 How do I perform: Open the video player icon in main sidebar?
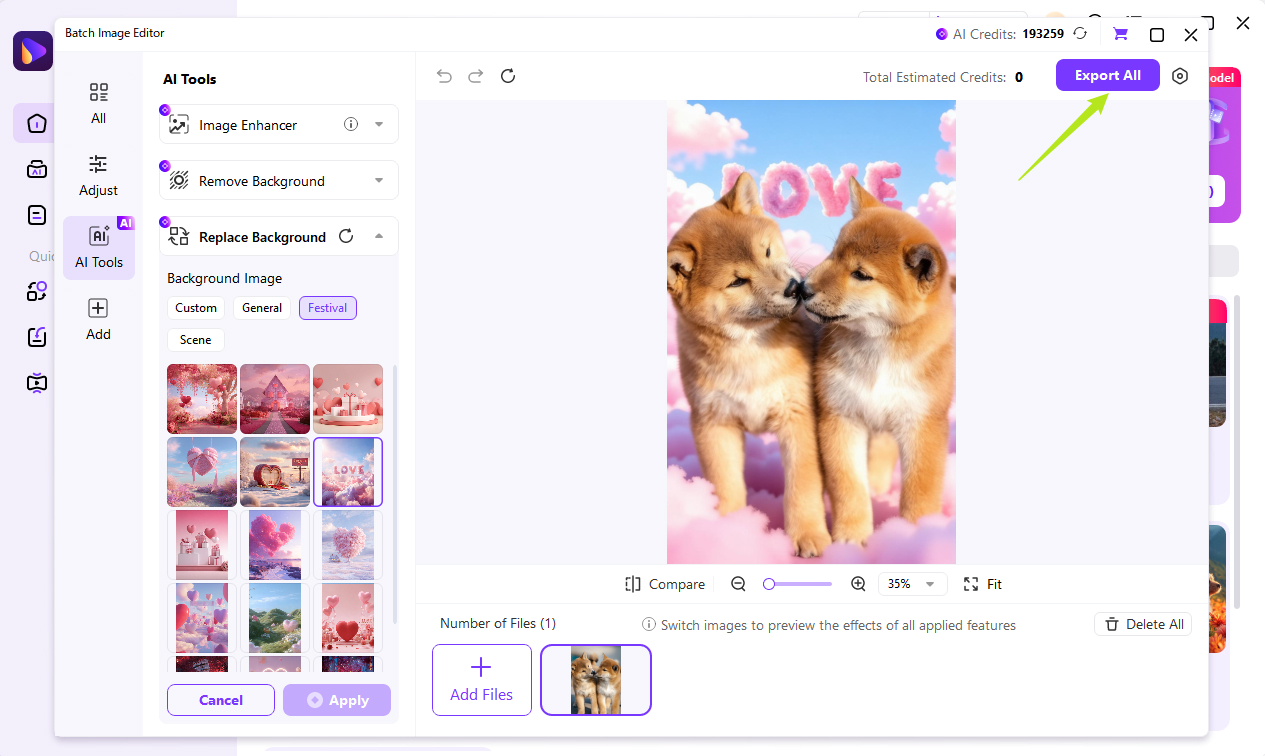tap(37, 383)
